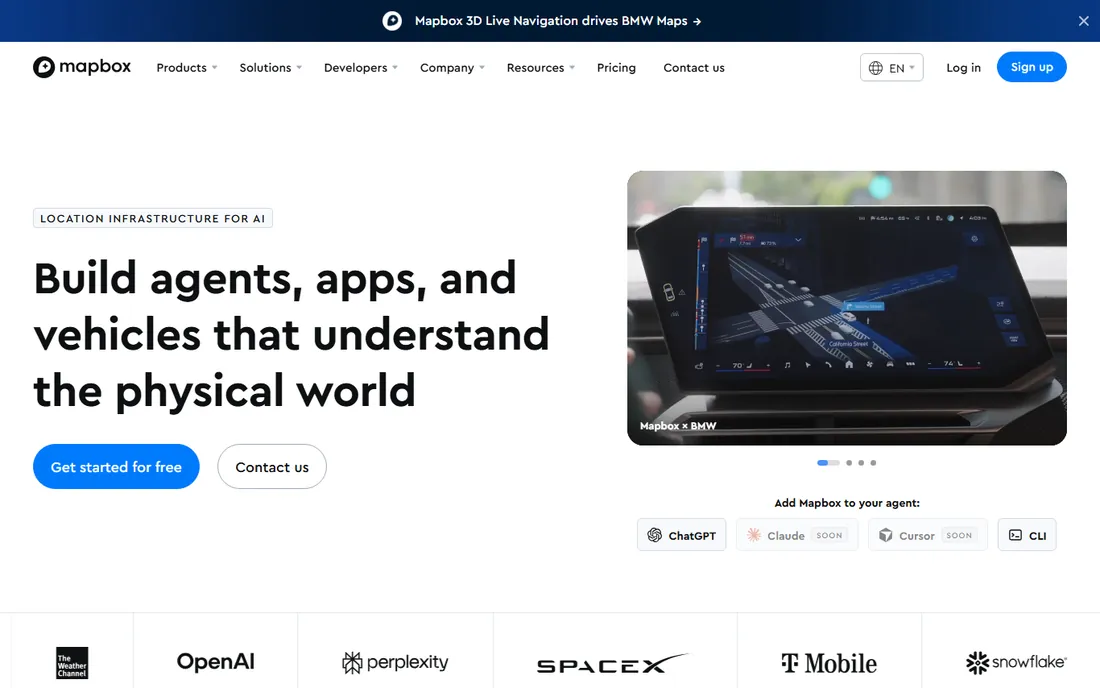This screenshot has height=688, width=1100.
Task: Click the perplexity logo
Action: (395, 662)
